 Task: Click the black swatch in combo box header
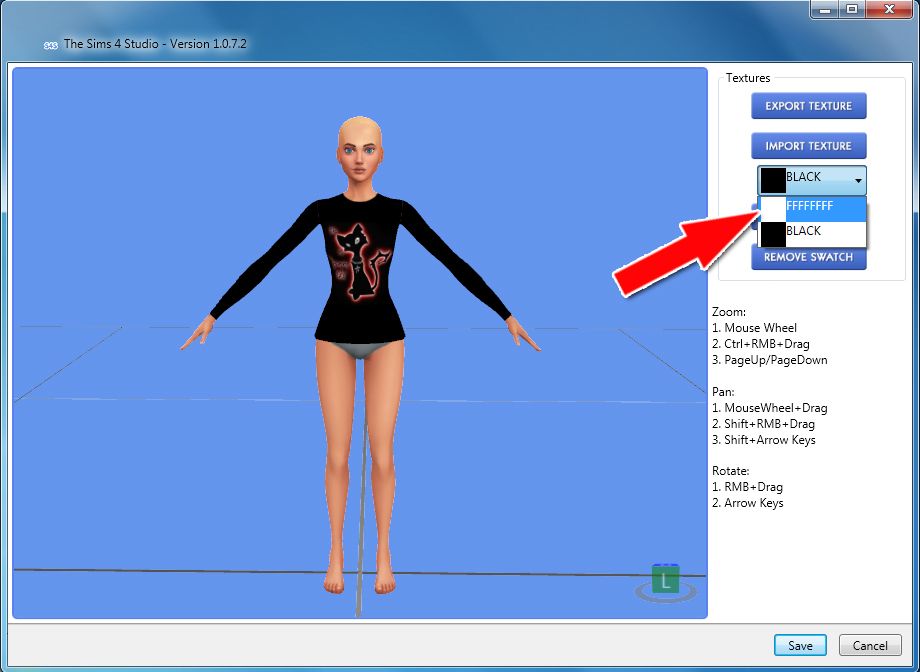pyautogui.click(x=773, y=181)
